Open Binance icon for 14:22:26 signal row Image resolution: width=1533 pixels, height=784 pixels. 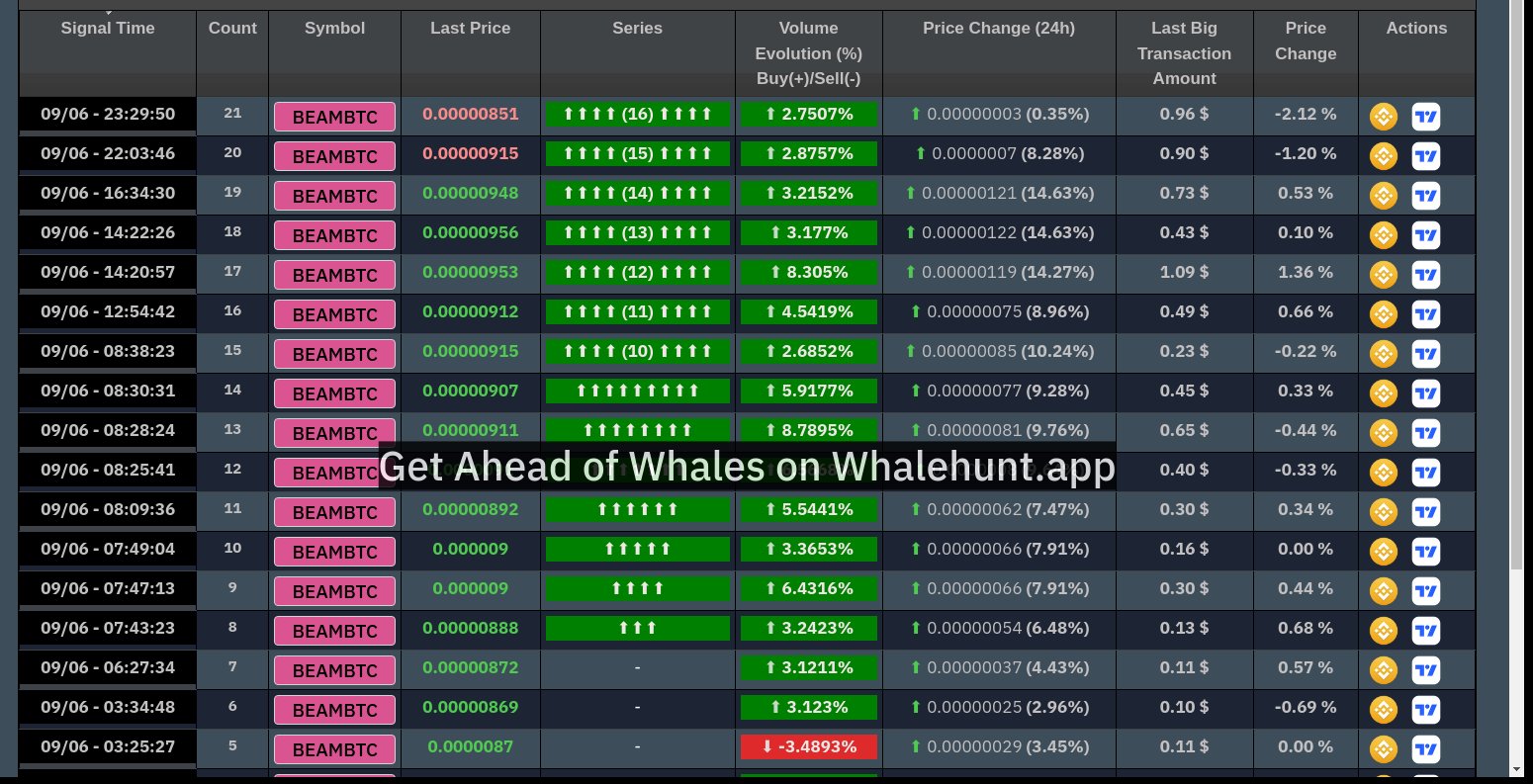[1383, 235]
